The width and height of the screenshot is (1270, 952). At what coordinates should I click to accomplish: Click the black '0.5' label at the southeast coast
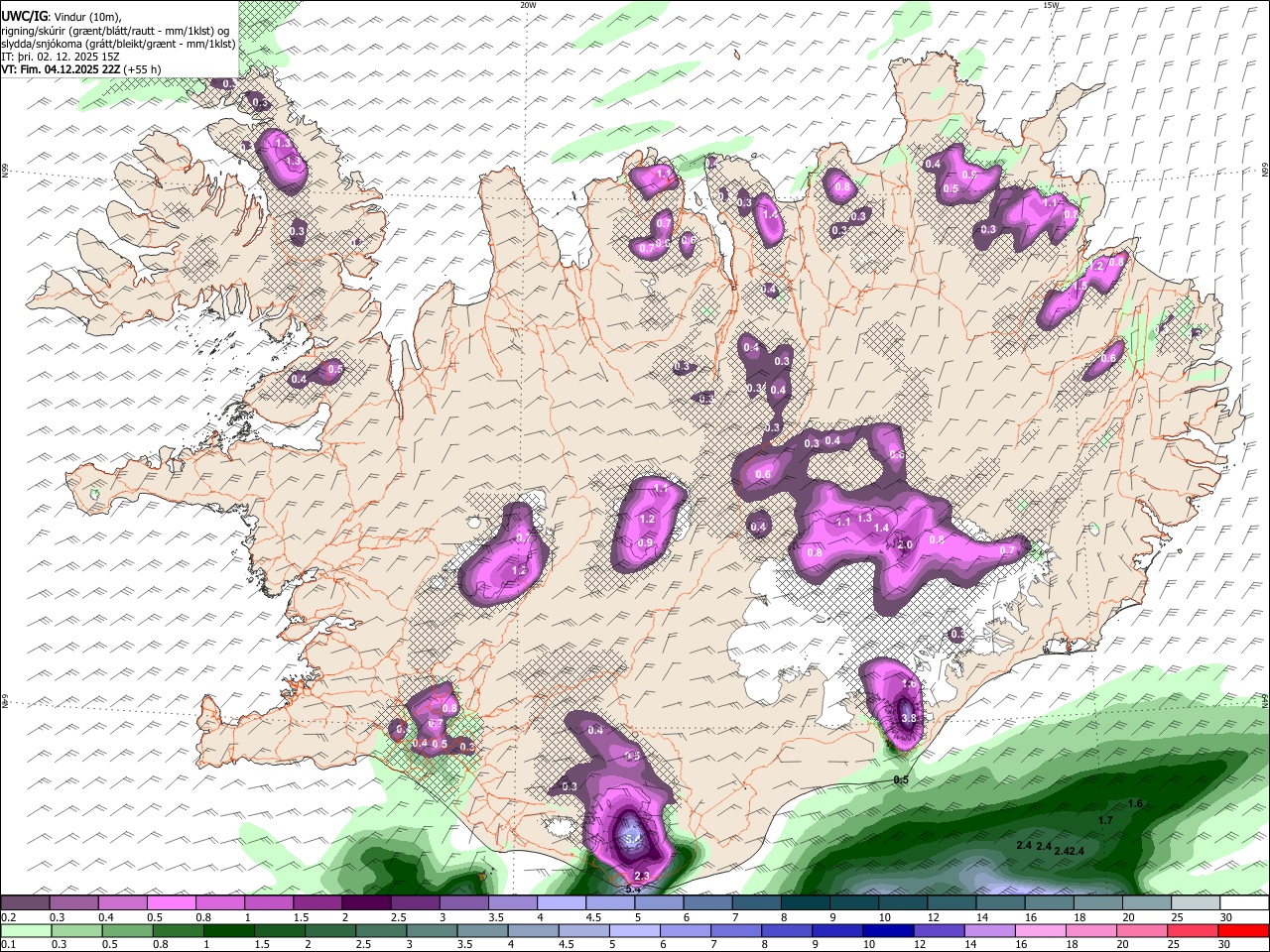pos(901,780)
